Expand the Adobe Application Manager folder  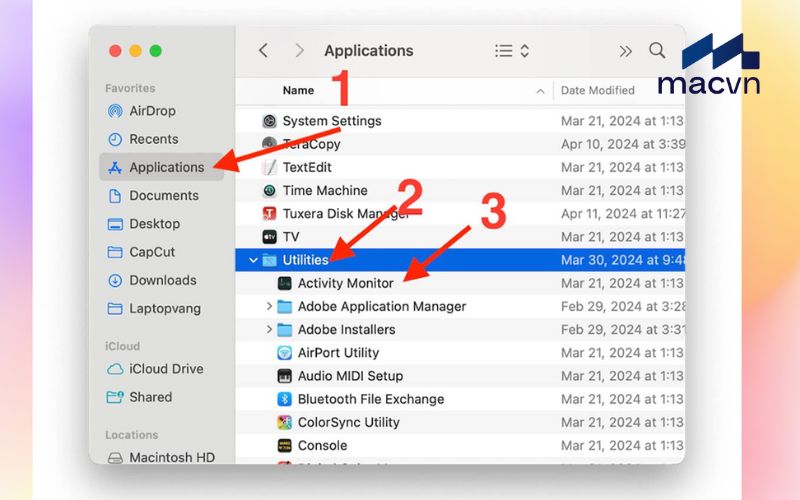tap(269, 306)
